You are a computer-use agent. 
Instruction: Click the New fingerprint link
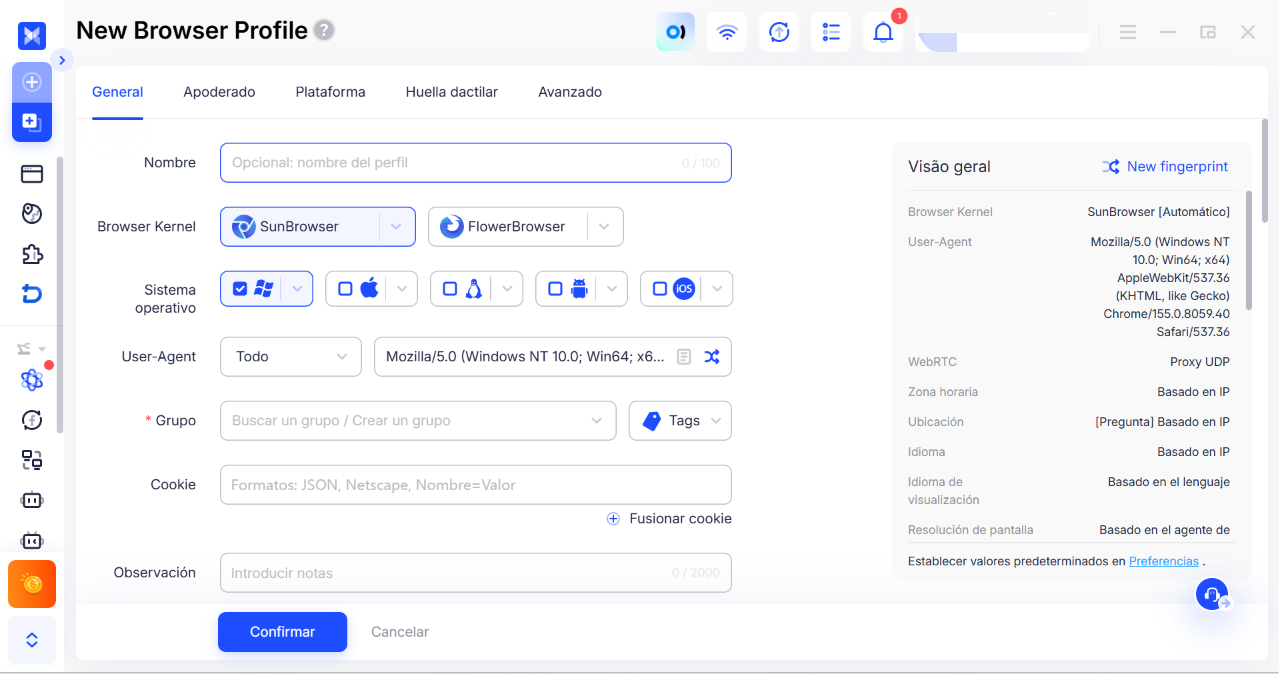point(1177,167)
